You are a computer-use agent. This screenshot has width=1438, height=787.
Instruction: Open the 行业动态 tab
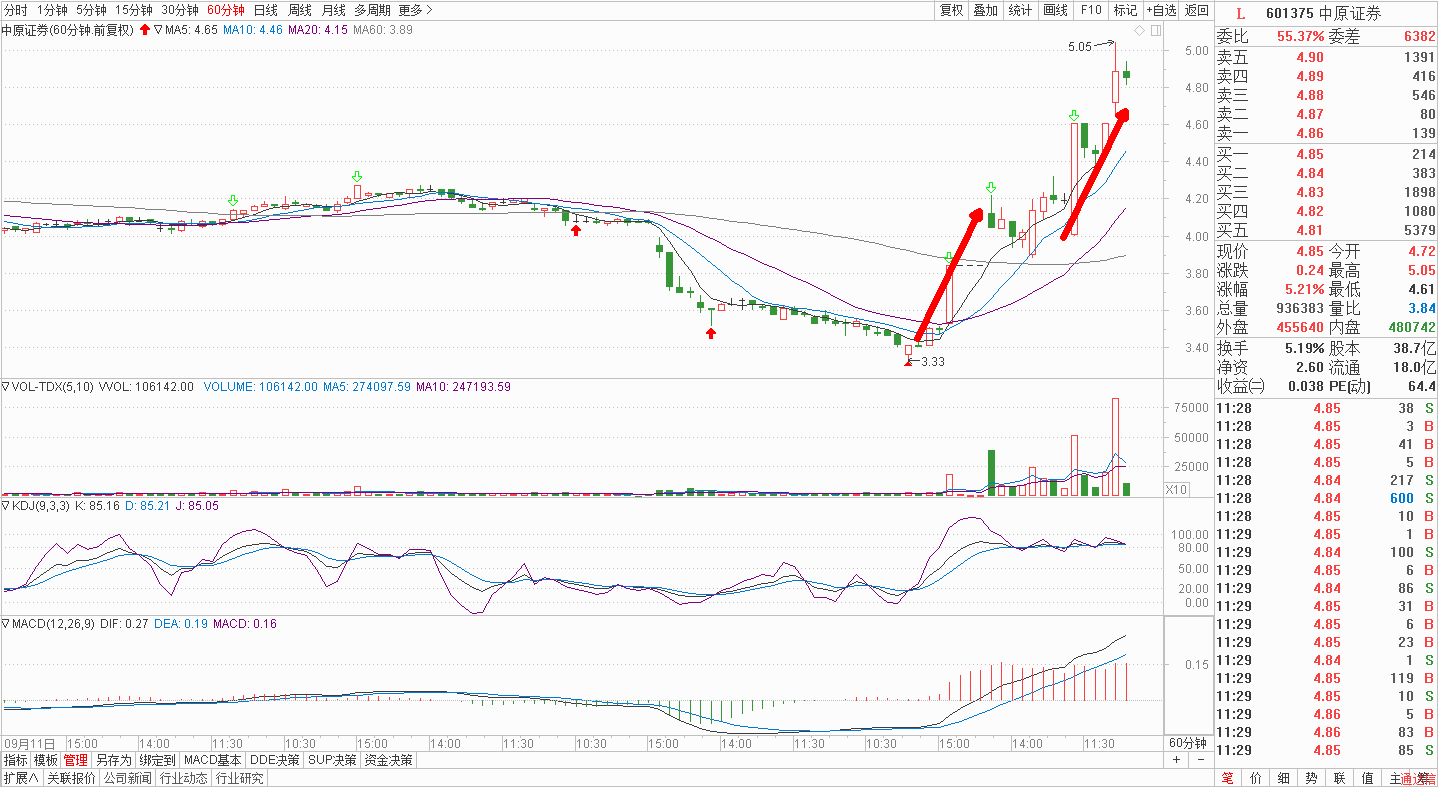184,778
